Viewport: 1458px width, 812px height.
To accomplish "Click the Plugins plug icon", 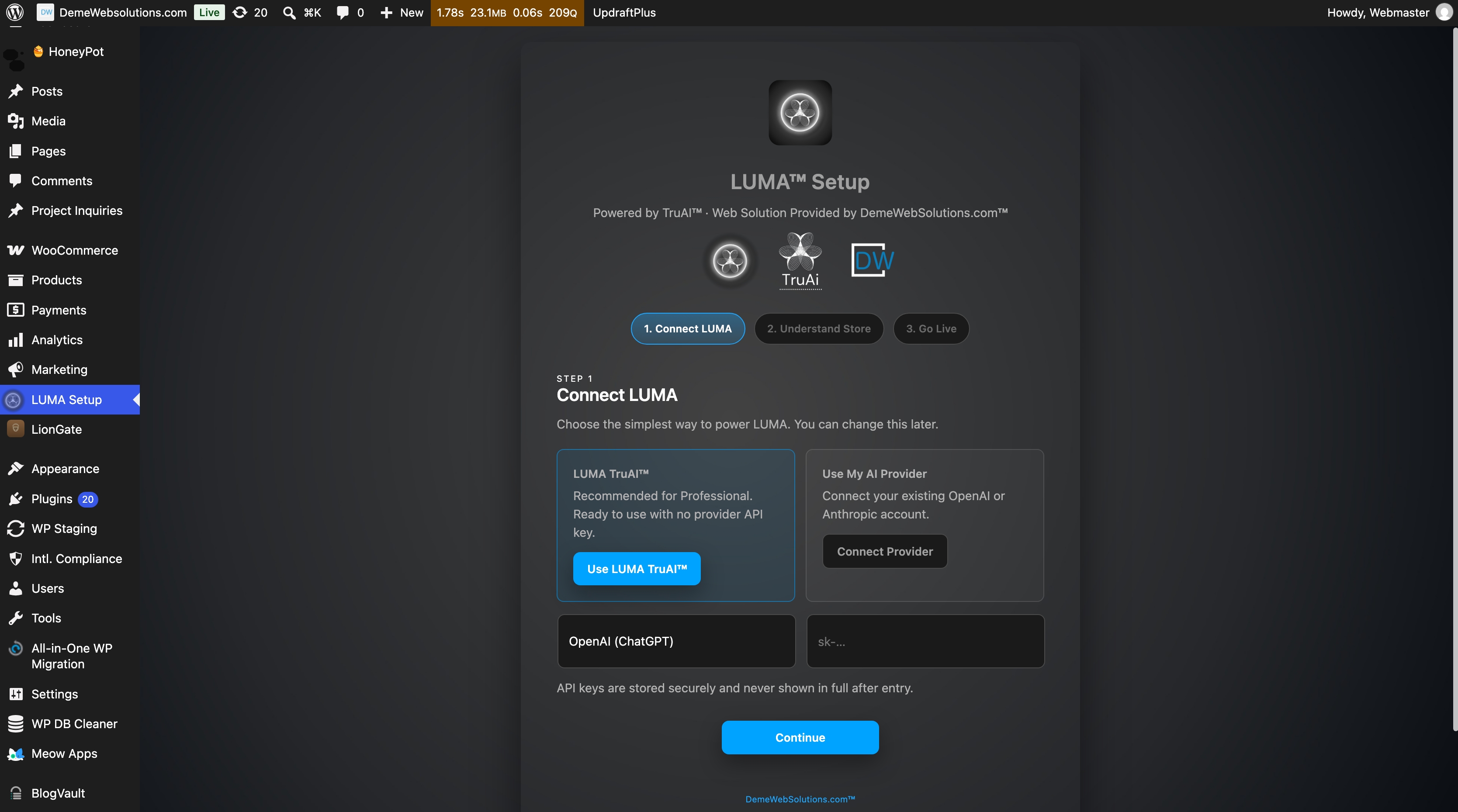I will pos(16,498).
